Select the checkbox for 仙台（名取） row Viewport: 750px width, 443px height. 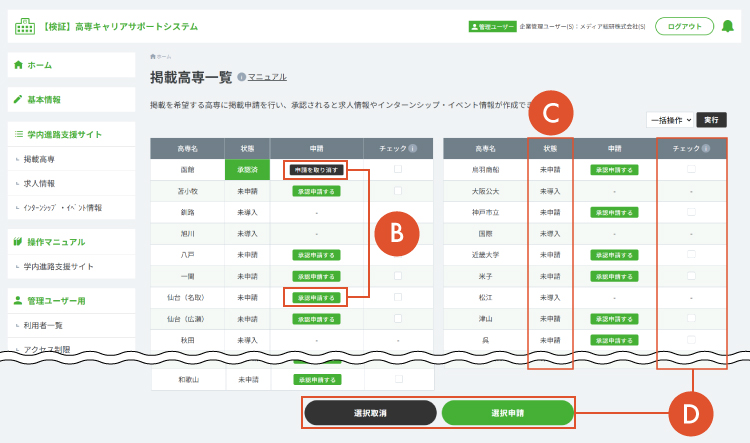[x=398, y=297]
